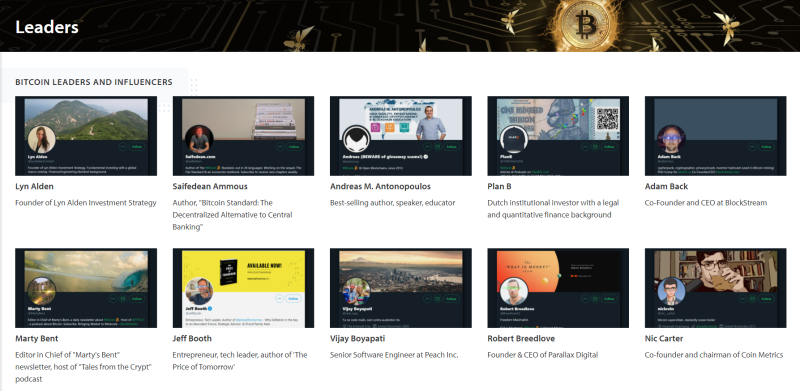This screenshot has height=391, width=800.
Task: Click Follow on Saifedean Ammous's card
Action: tap(293, 146)
